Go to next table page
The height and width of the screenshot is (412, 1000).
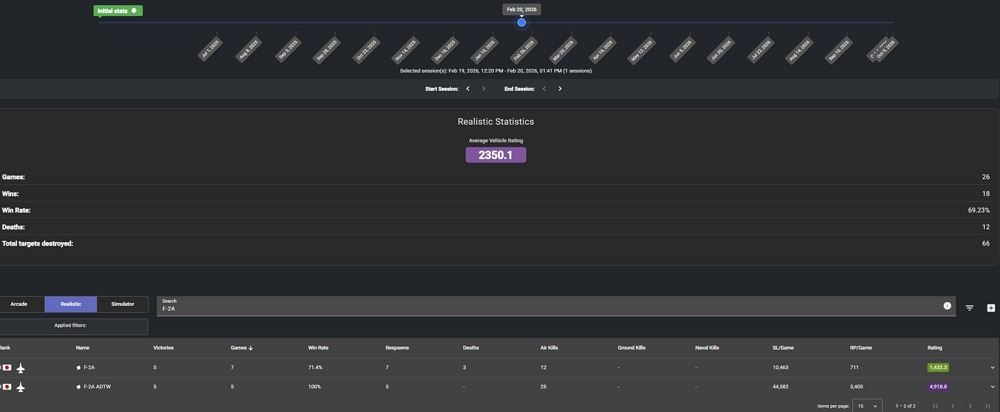coord(970,406)
